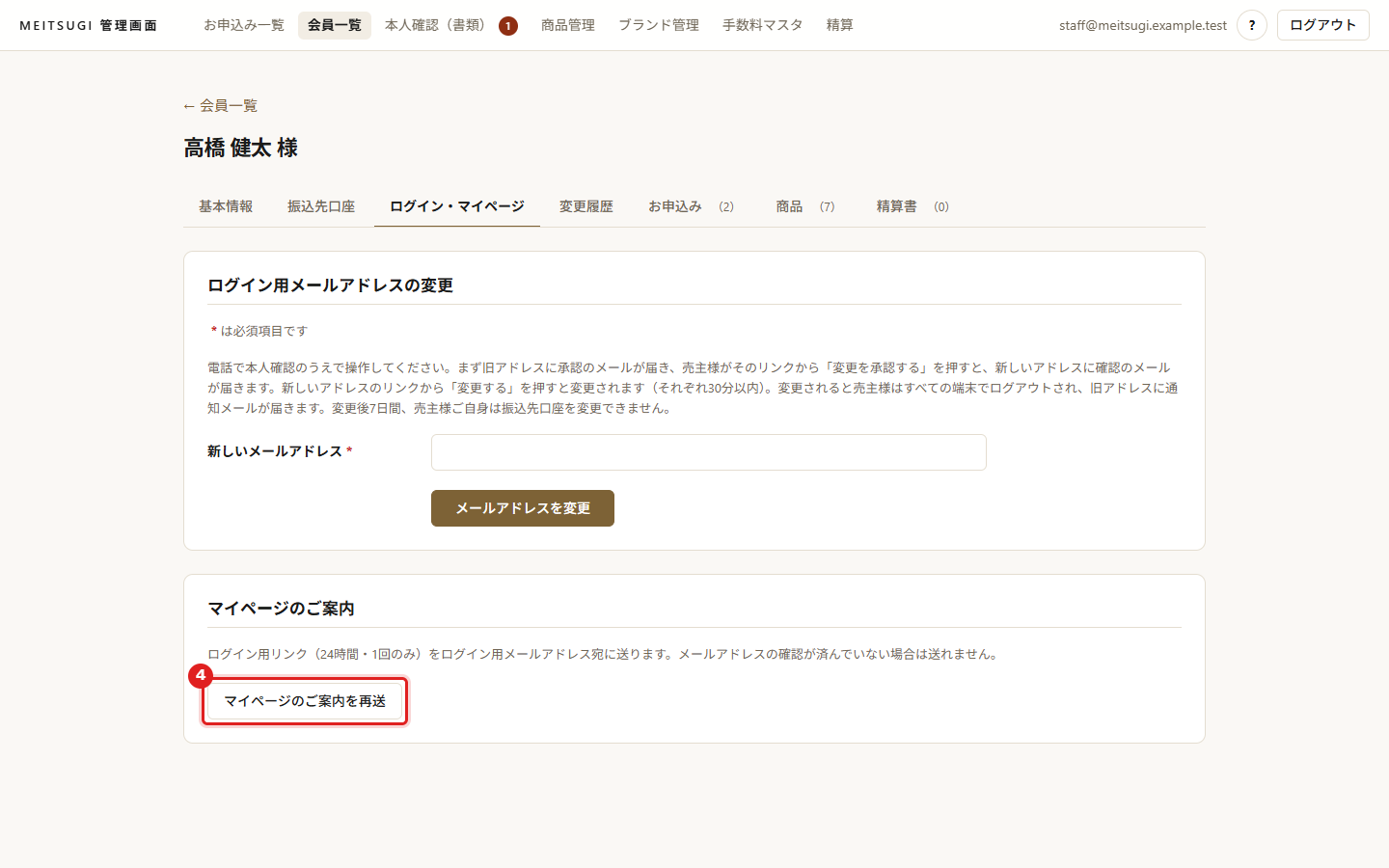Click the ログアウト button
This screenshot has width=1389, height=868.
tap(1323, 25)
